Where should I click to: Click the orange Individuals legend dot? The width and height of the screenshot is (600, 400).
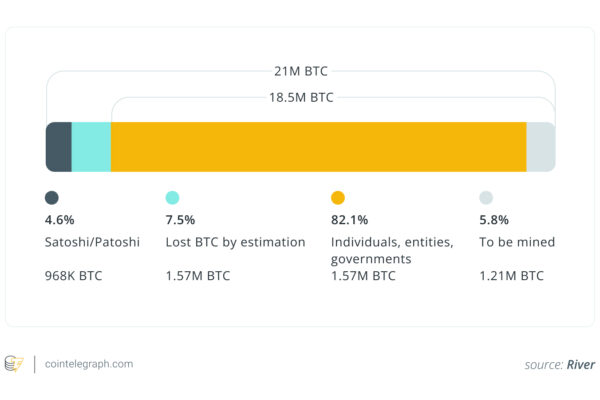(x=337, y=198)
